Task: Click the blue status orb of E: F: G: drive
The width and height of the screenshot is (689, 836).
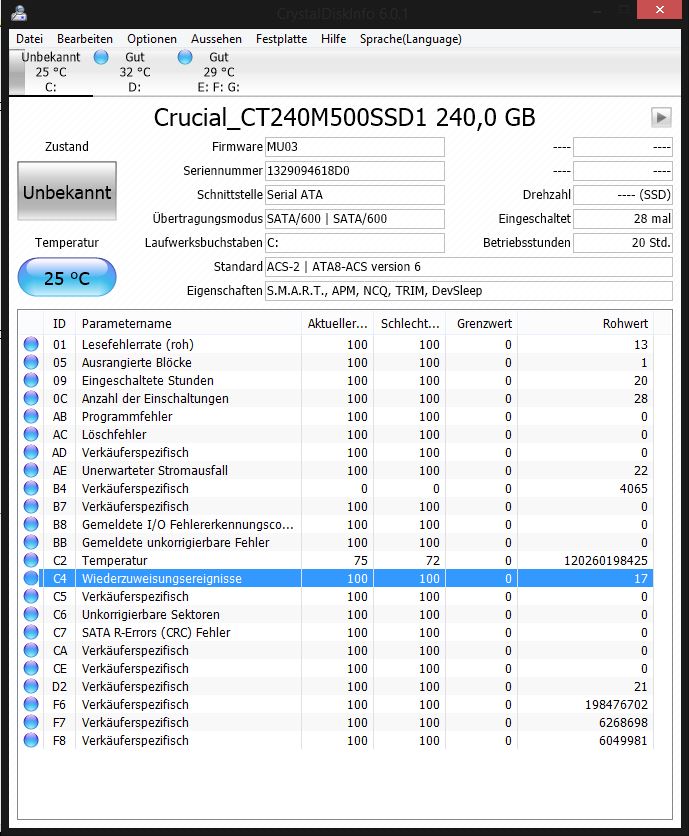Action: (185, 57)
